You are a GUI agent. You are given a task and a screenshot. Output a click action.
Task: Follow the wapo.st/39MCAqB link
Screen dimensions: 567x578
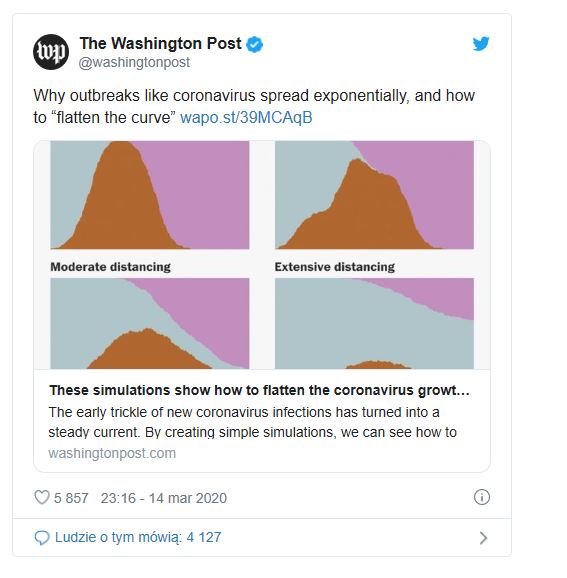tap(246, 118)
